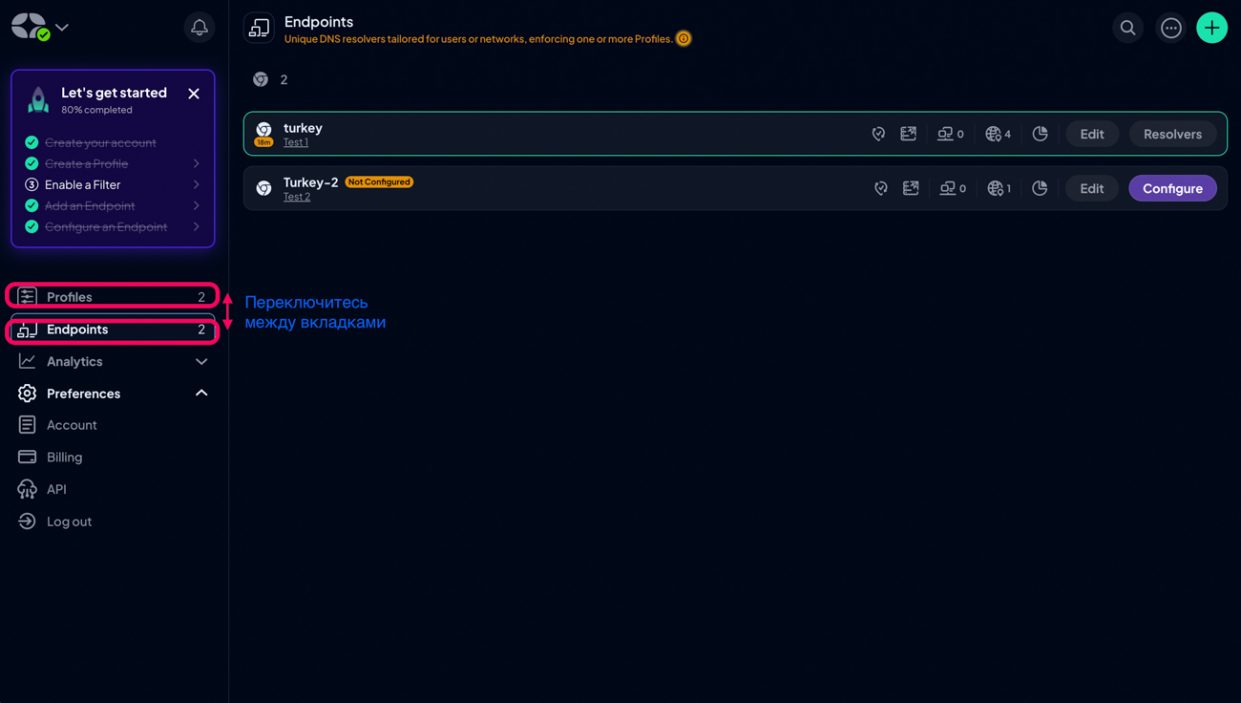
Task: Open the Test 1 profile link
Action: (x=296, y=143)
